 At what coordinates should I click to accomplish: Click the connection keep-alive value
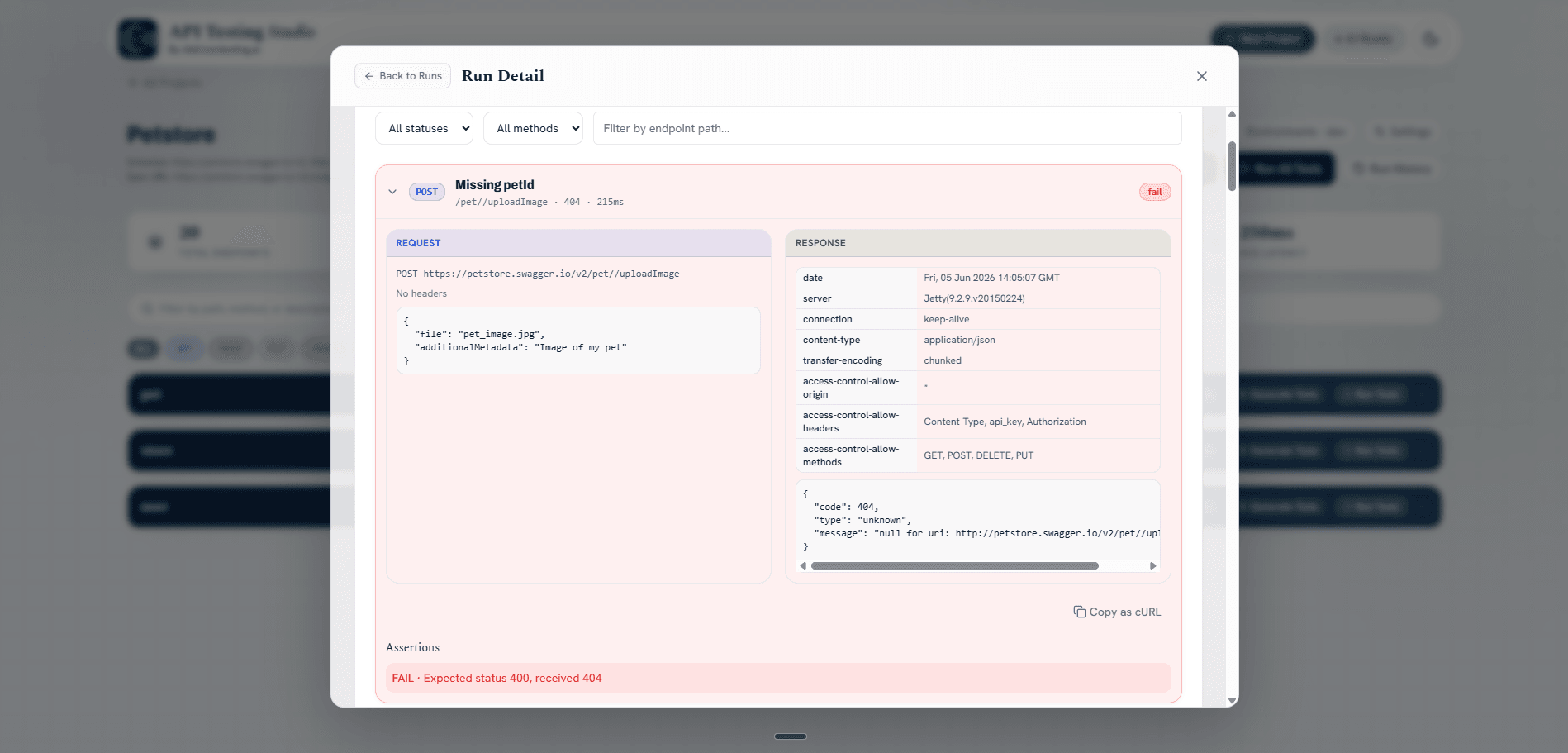tap(947, 319)
